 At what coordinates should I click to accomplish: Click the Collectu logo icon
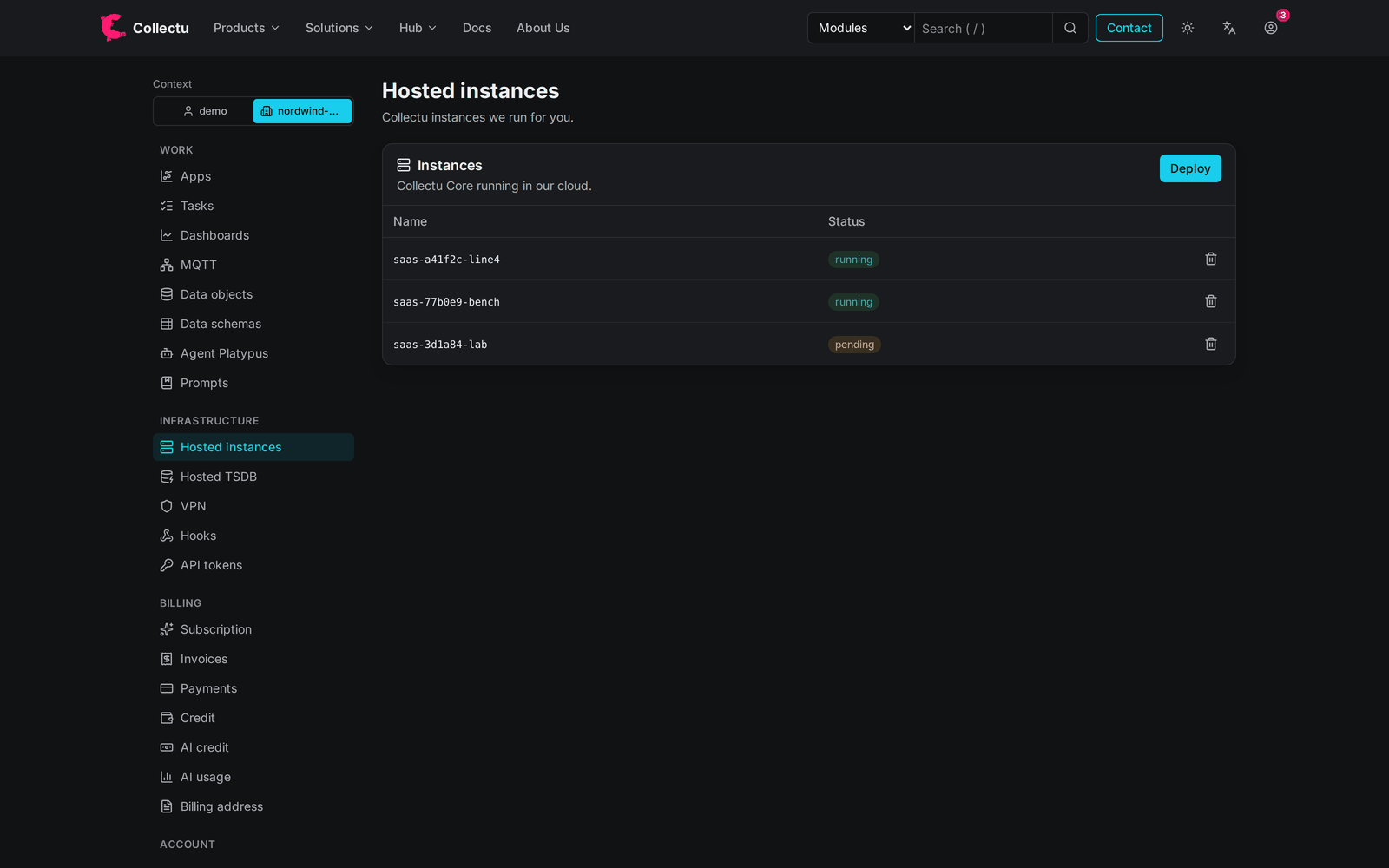pos(113,28)
